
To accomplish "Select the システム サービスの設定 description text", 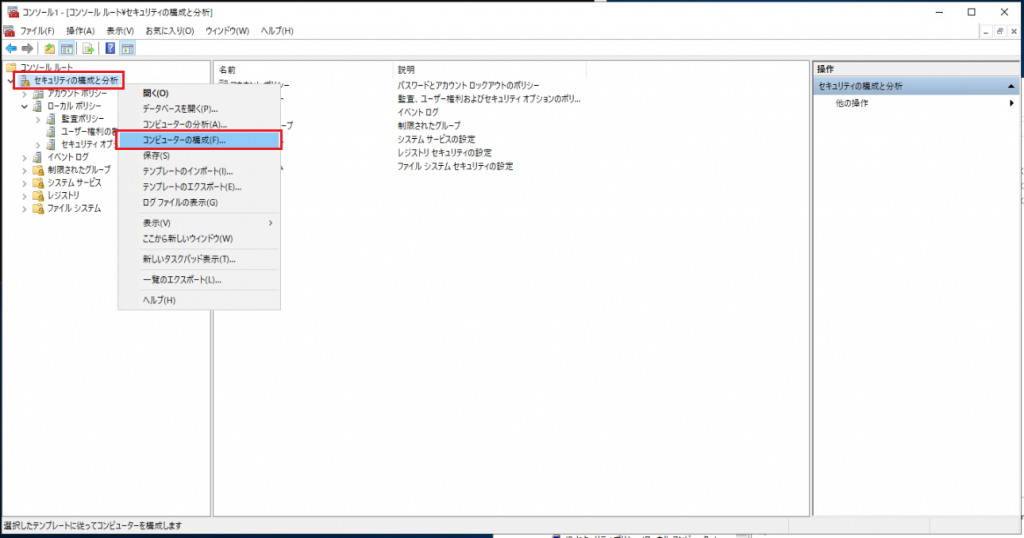I will [x=436, y=139].
